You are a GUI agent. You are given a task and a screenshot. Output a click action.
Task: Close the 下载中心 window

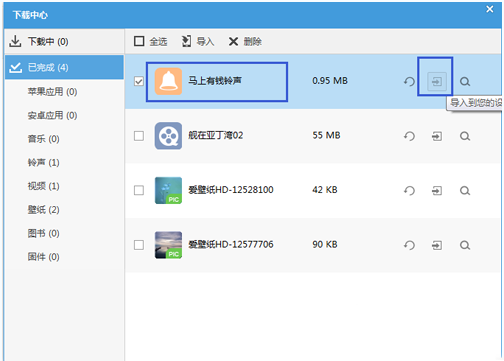click(x=489, y=9)
